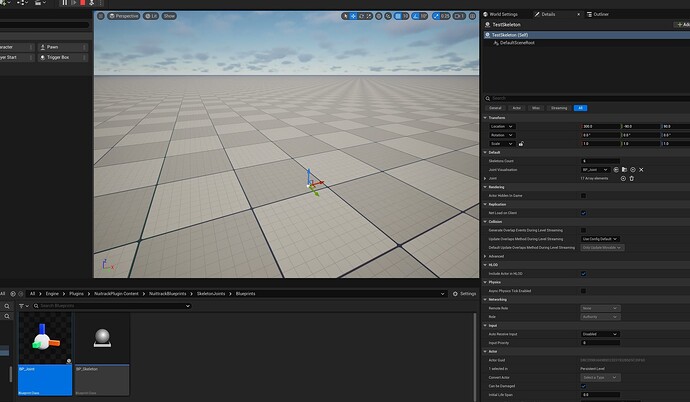Click the Skeletons Count value field
Image resolution: width=690 pixels, height=402 pixels.
point(600,160)
